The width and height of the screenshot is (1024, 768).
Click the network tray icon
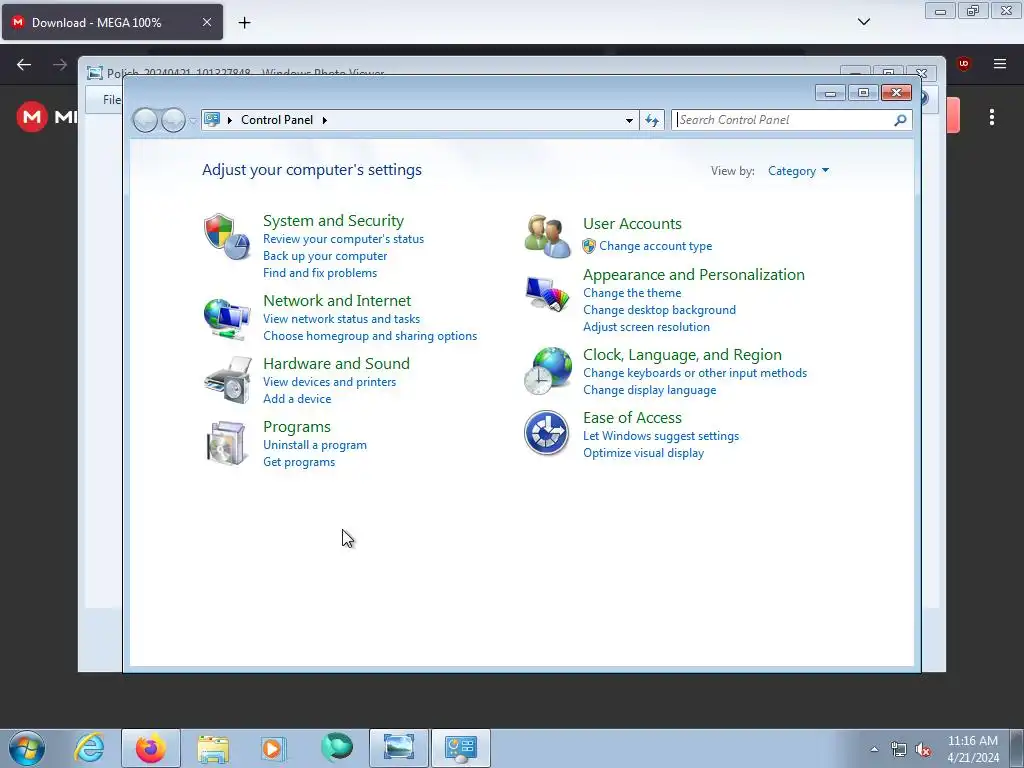pos(899,750)
